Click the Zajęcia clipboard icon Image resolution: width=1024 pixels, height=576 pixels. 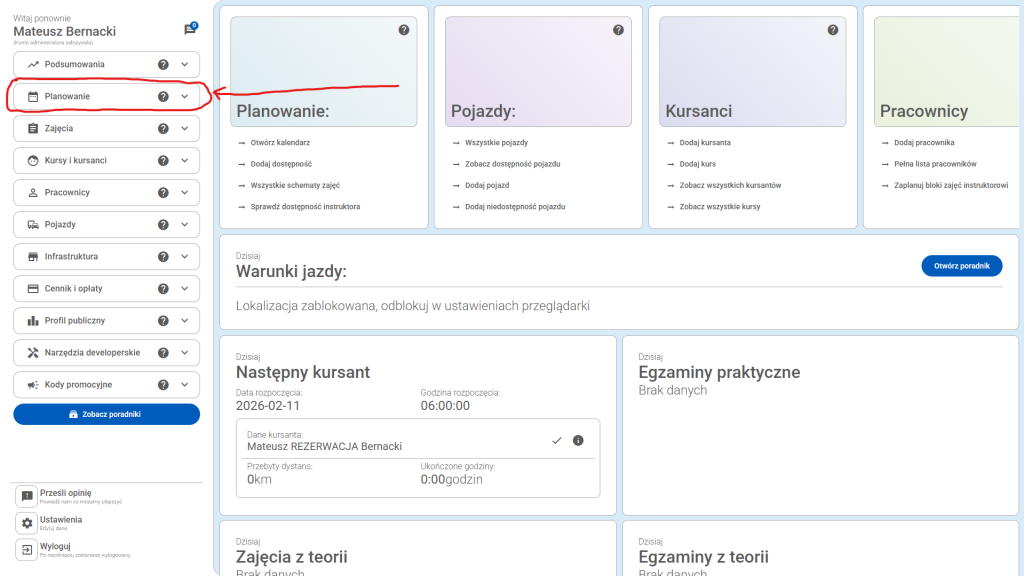pyautogui.click(x=32, y=128)
